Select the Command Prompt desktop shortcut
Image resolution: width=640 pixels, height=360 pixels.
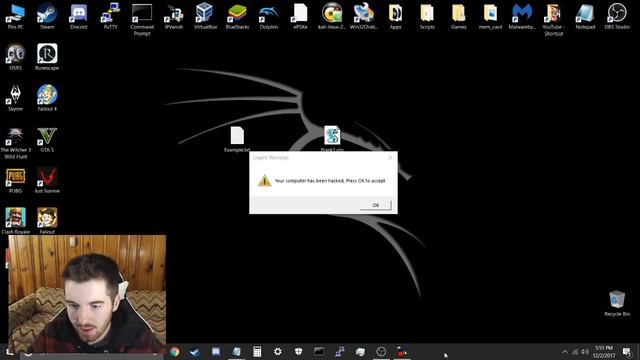click(142, 20)
